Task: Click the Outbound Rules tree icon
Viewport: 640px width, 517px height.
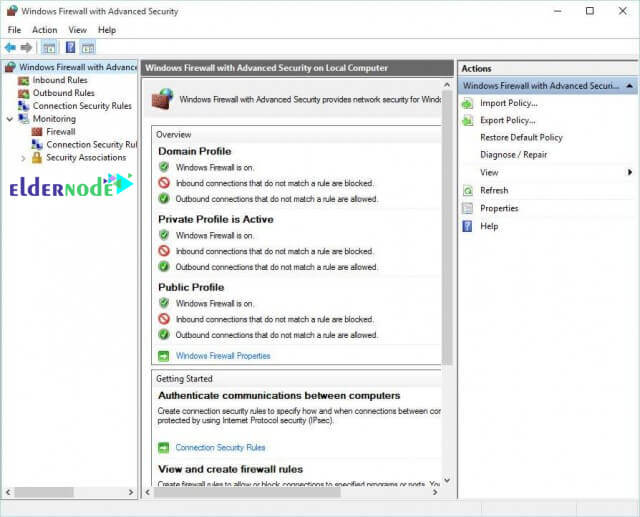Action: [24, 93]
